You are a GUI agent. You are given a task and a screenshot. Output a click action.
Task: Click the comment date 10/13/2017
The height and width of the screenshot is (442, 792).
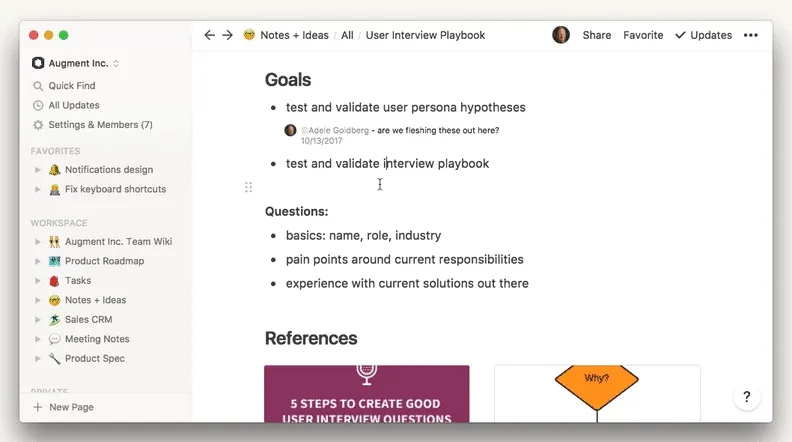[321, 141]
